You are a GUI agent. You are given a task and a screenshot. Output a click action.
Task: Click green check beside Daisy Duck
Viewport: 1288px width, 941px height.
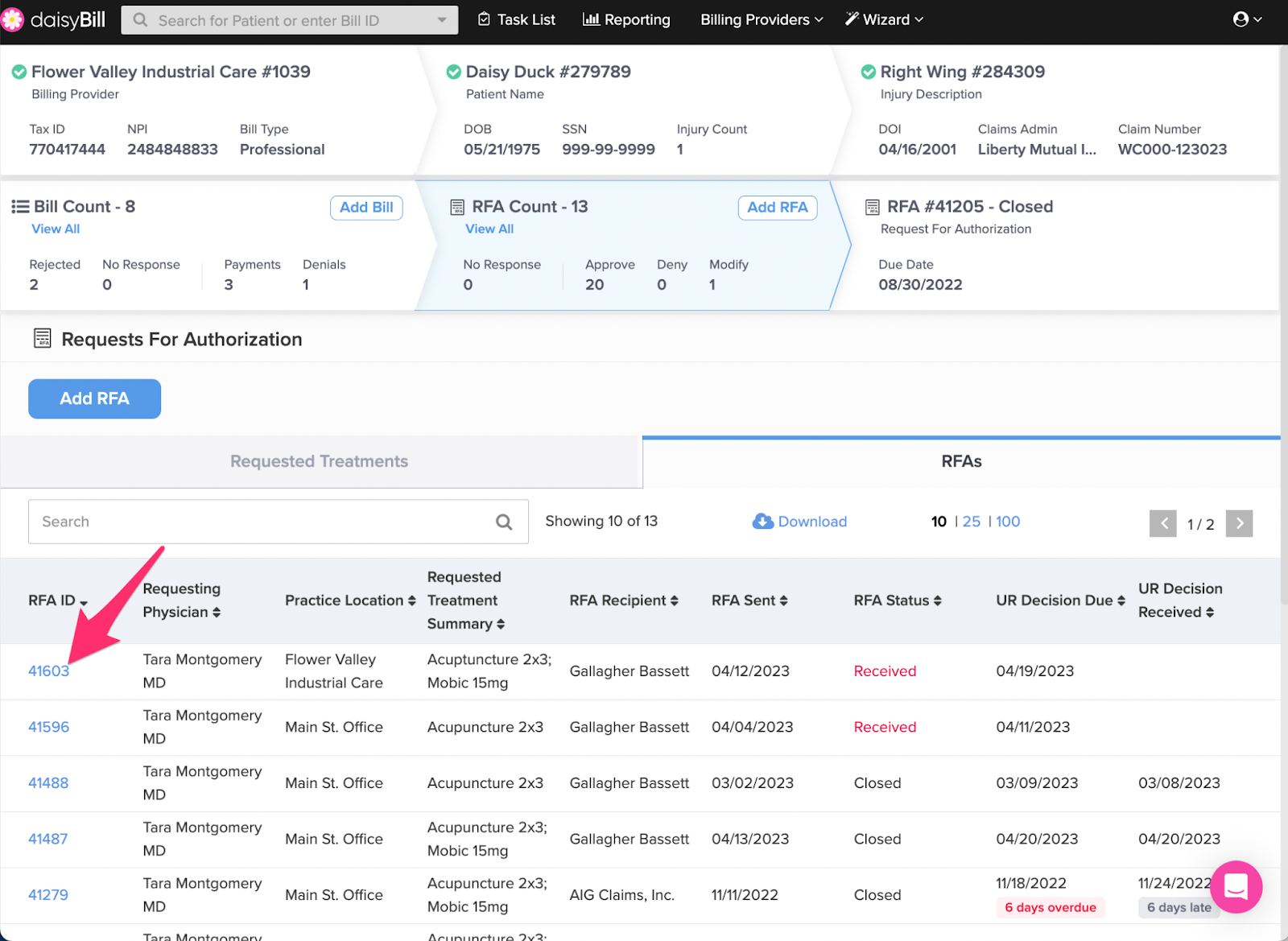(x=454, y=72)
